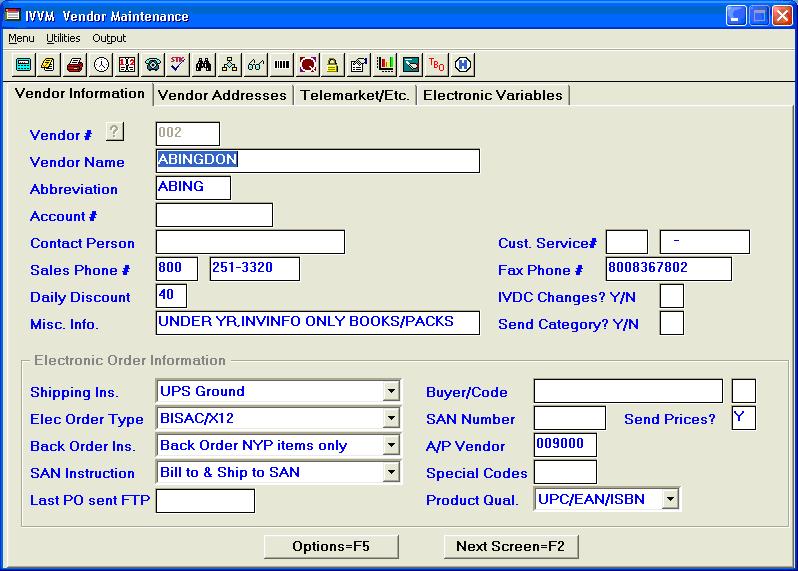Open the Utilities menu
This screenshot has height=571, width=798.
(63, 38)
